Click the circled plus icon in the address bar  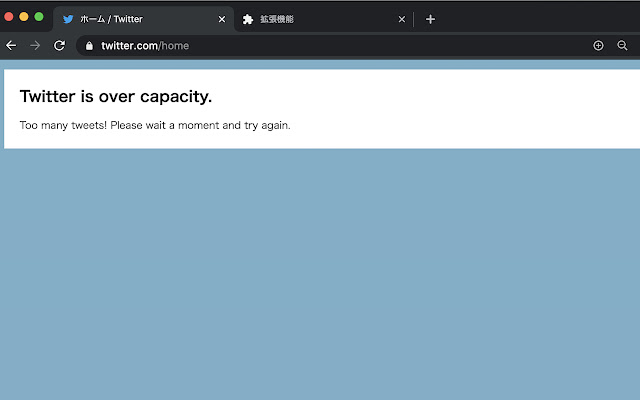[x=598, y=45]
